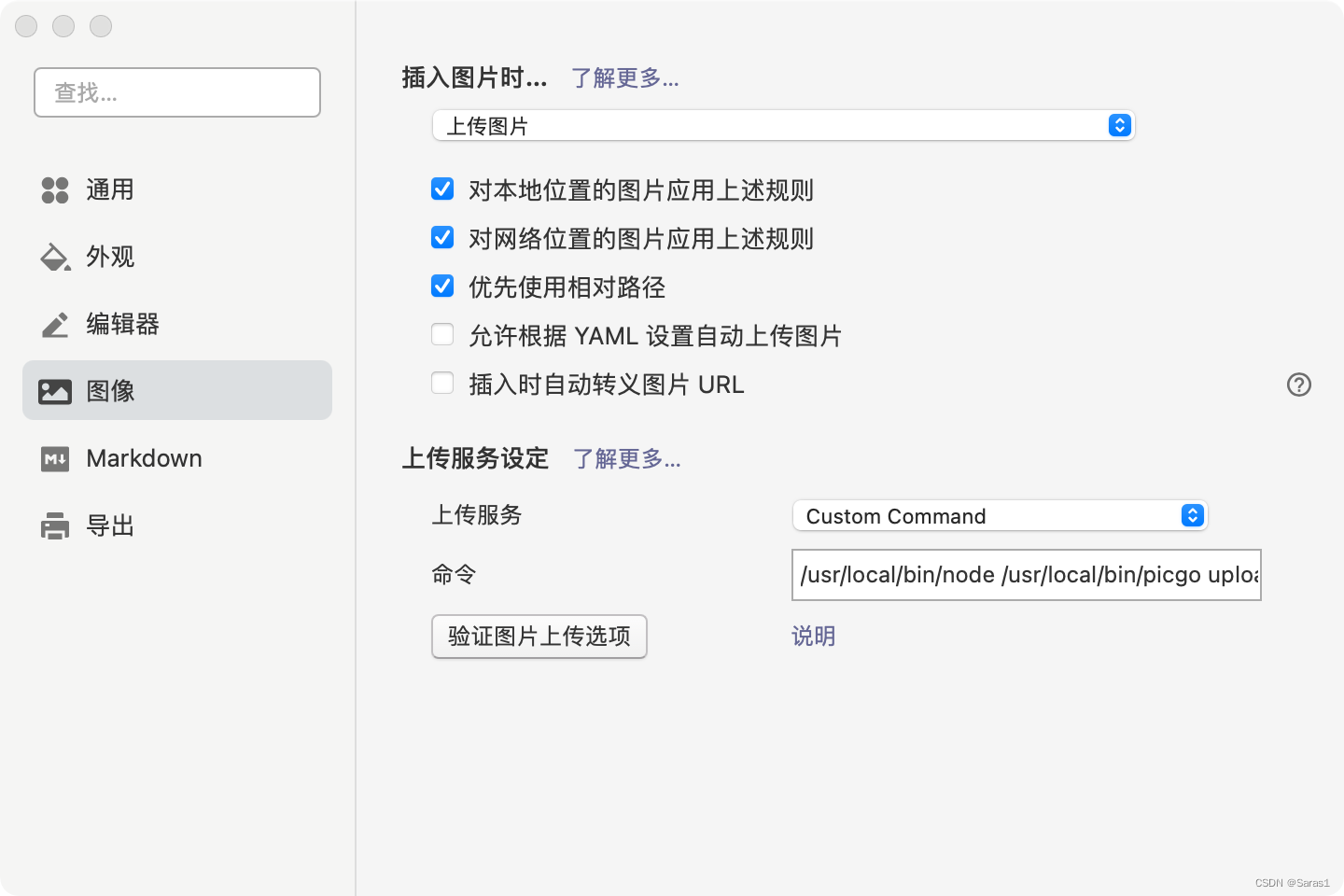This screenshot has height=896, width=1344.
Task: Click the help question mark icon
Action: coord(1298,385)
